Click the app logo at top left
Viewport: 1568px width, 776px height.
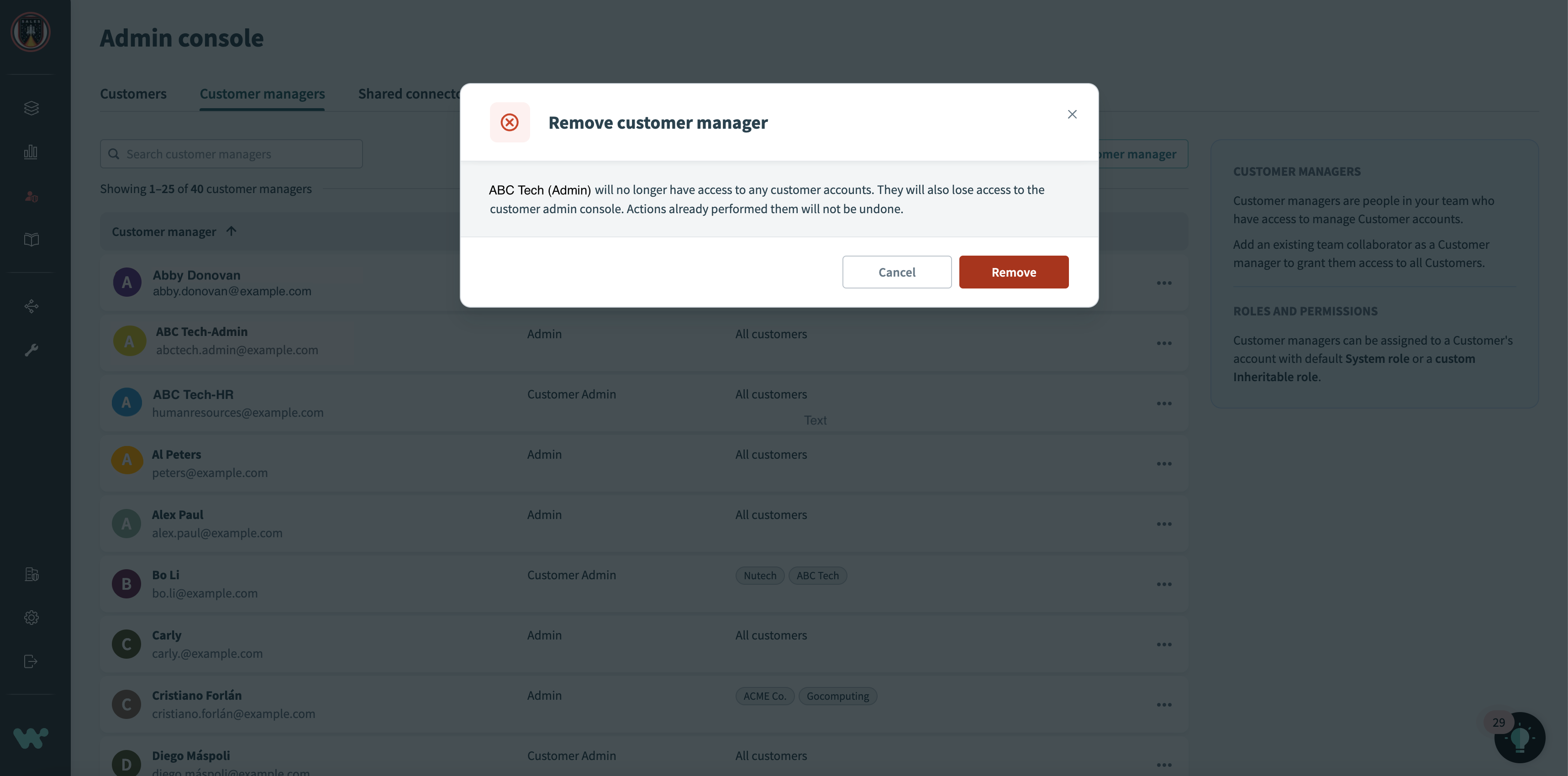[30, 32]
